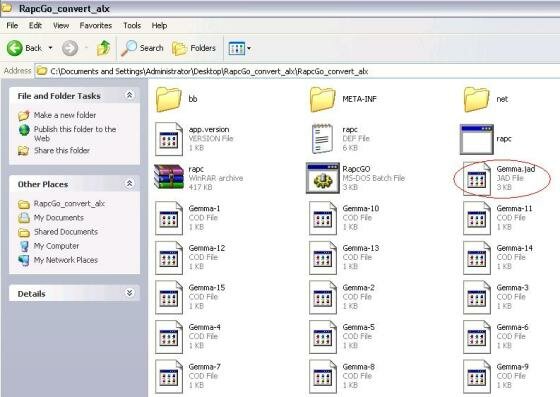Open the Edit menu
The width and height of the screenshot is (560, 397).
(35, 25)
